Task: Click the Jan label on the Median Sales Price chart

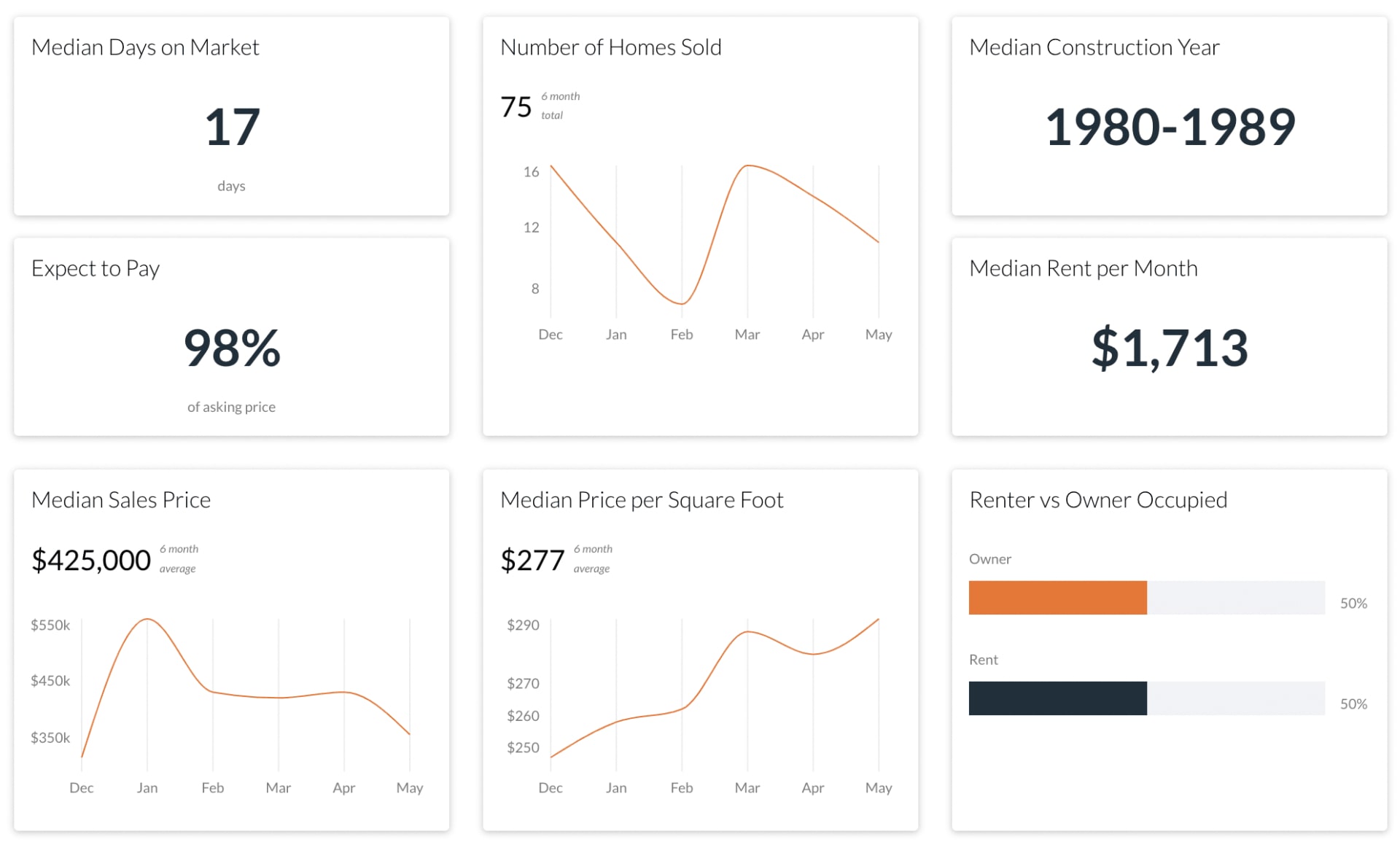Action: [147, 788]
